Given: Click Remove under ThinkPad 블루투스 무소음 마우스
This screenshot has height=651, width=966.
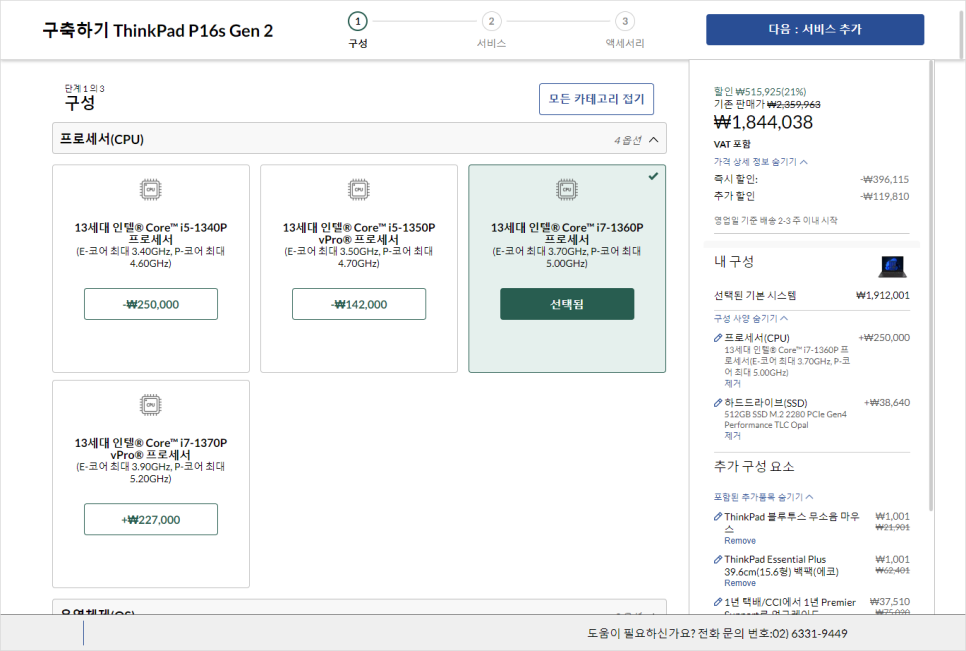Looking at the screenshot, I should [740, 541].
